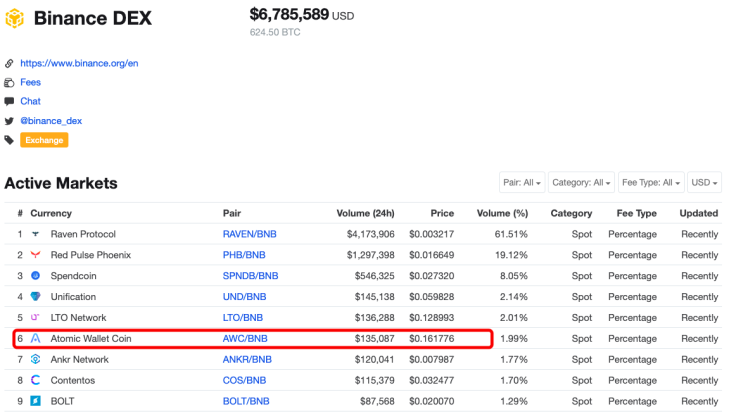Open the COS/BNB pair link

tap(245, 380)
